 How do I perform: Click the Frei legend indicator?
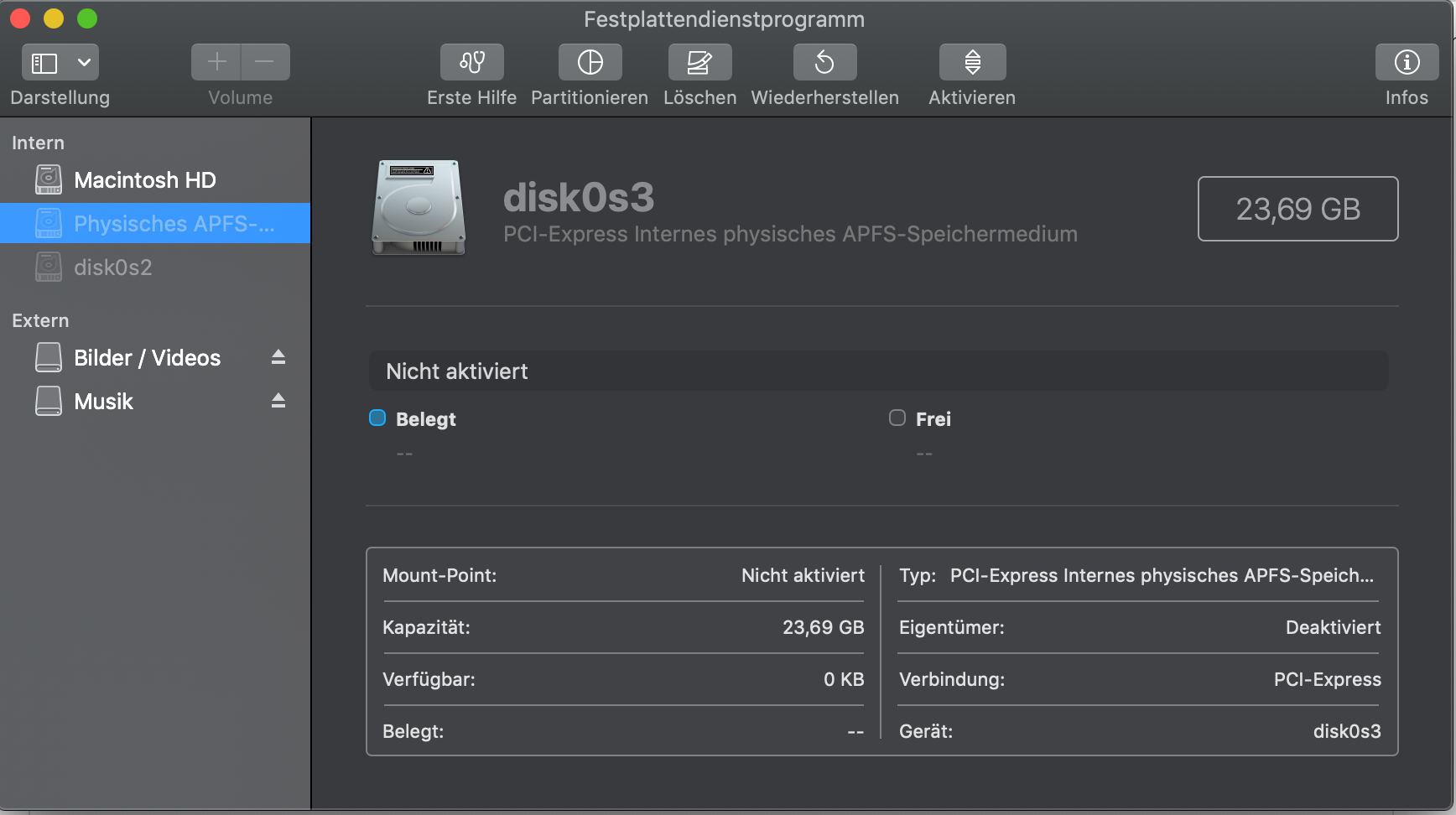pyautogui.click(x=897, y=418)
